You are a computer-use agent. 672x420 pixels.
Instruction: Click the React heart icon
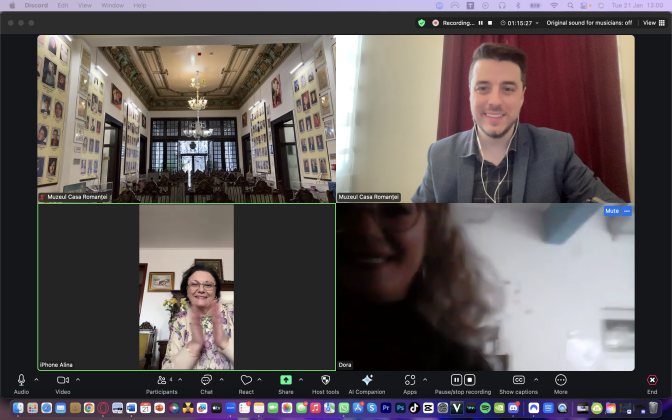[246, 381]
